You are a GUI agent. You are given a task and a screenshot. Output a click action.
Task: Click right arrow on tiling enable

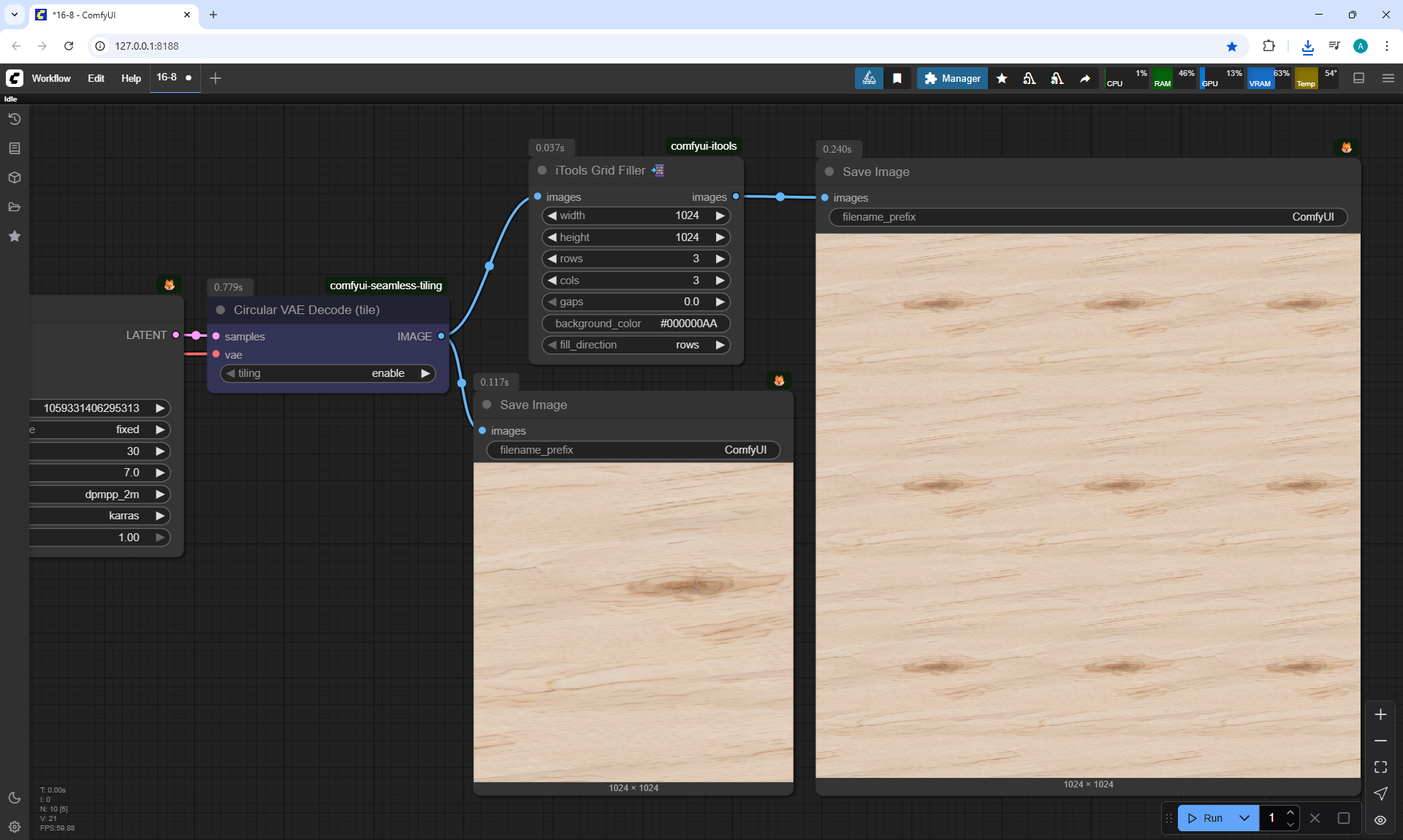425,373
